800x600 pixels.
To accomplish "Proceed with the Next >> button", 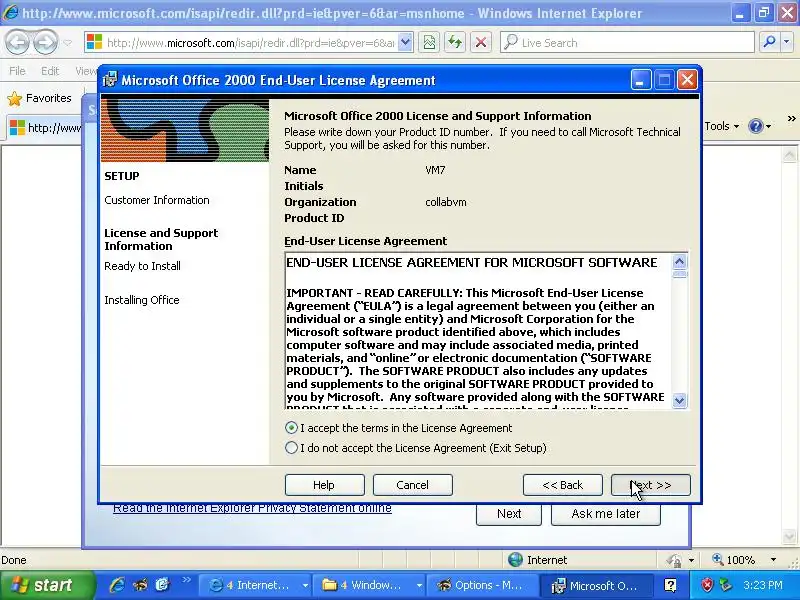I will 651,485.
